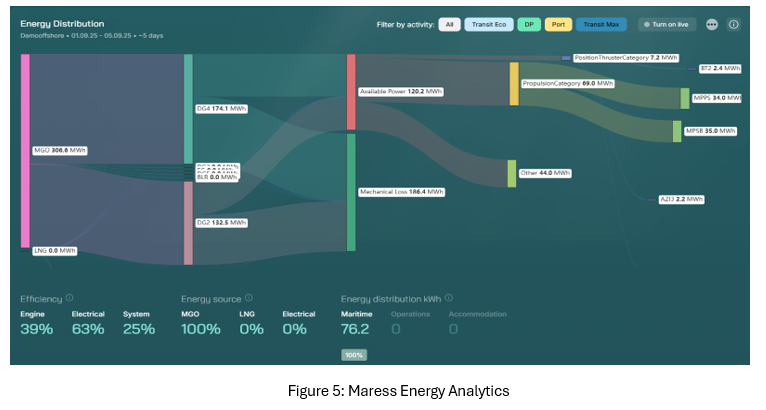Image resolution: width=766 pixels, height=410 pixels.
Task: Select the All activity filter
Action: coord(450,24)
